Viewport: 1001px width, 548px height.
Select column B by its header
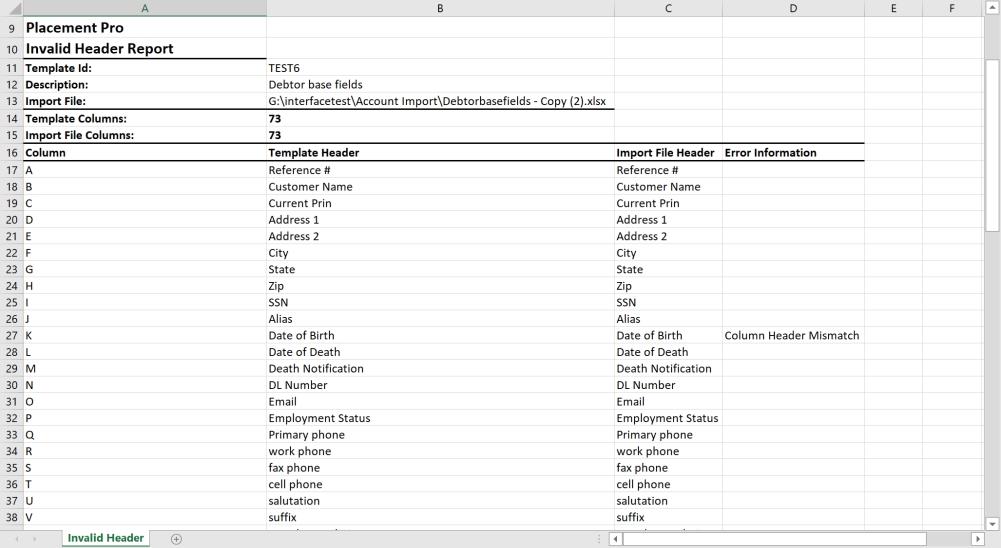[x=440, y=8]
